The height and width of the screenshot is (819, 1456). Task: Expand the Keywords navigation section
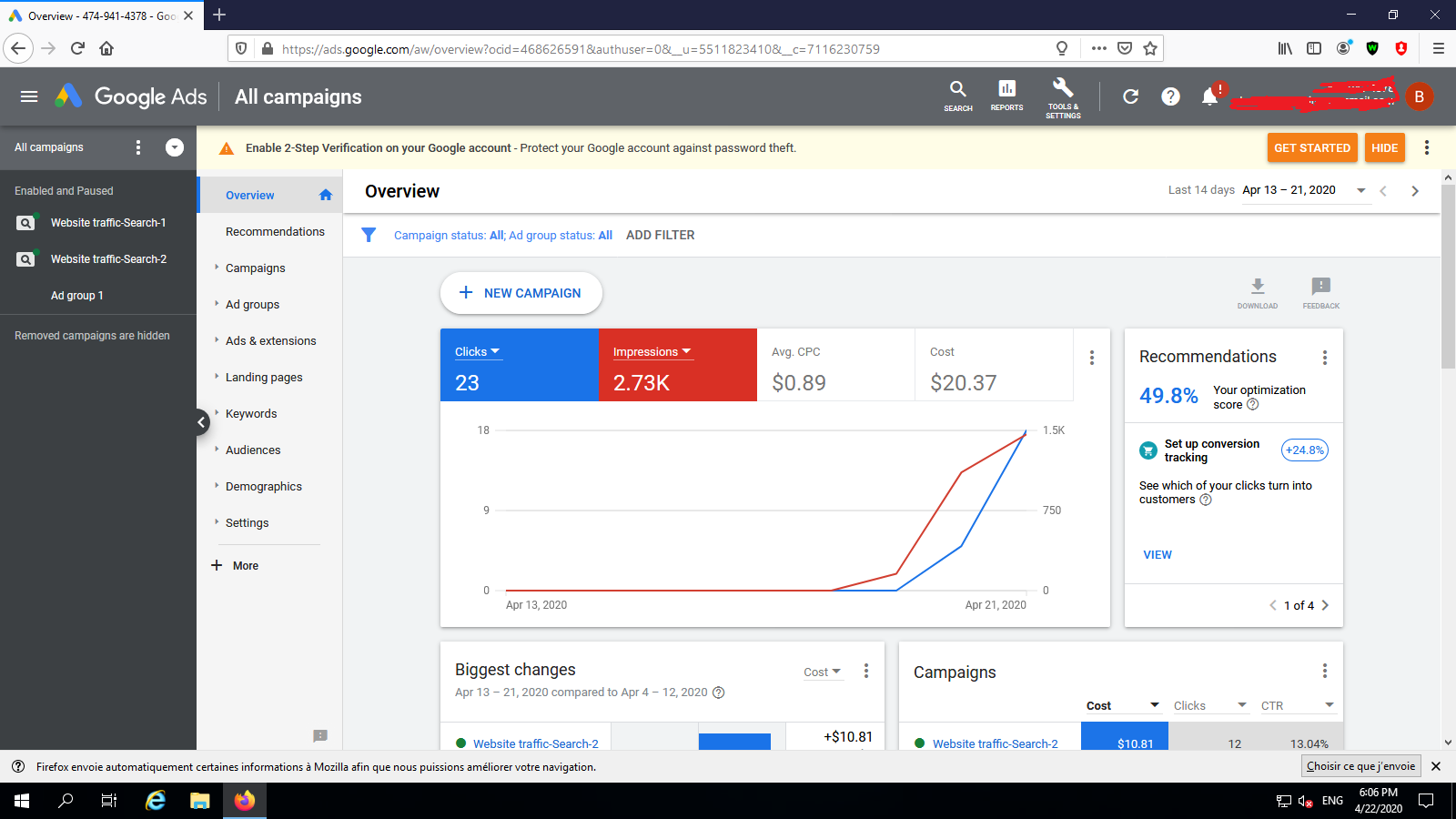[217, 412]
